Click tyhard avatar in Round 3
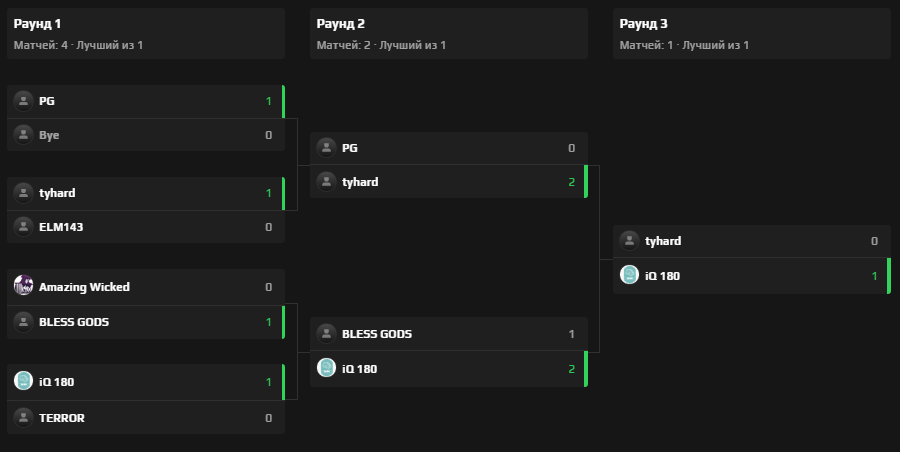 click(x=630, y=240)
